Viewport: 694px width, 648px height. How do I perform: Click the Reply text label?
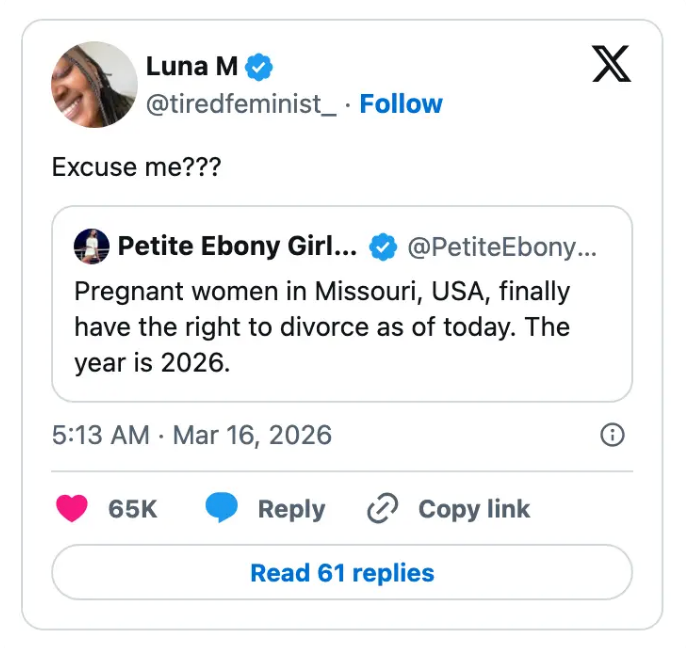coord(291,508)
